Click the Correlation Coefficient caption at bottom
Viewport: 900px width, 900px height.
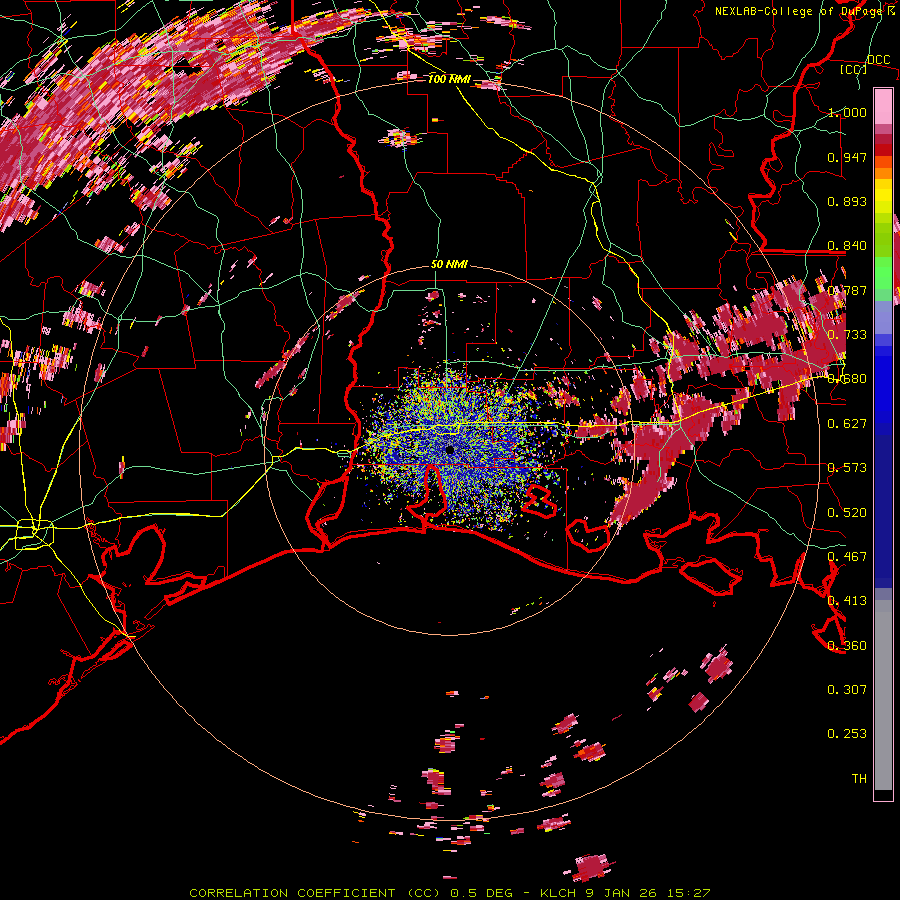450,893
